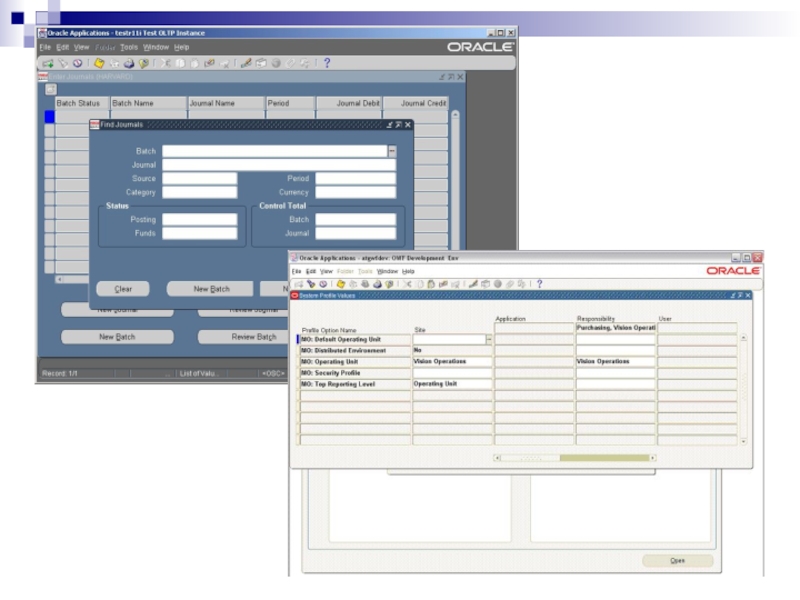Click Find flashlight icon in testr11i toolbar
Viewport: 800px width, 600px height.
click(x=63, y=63)
